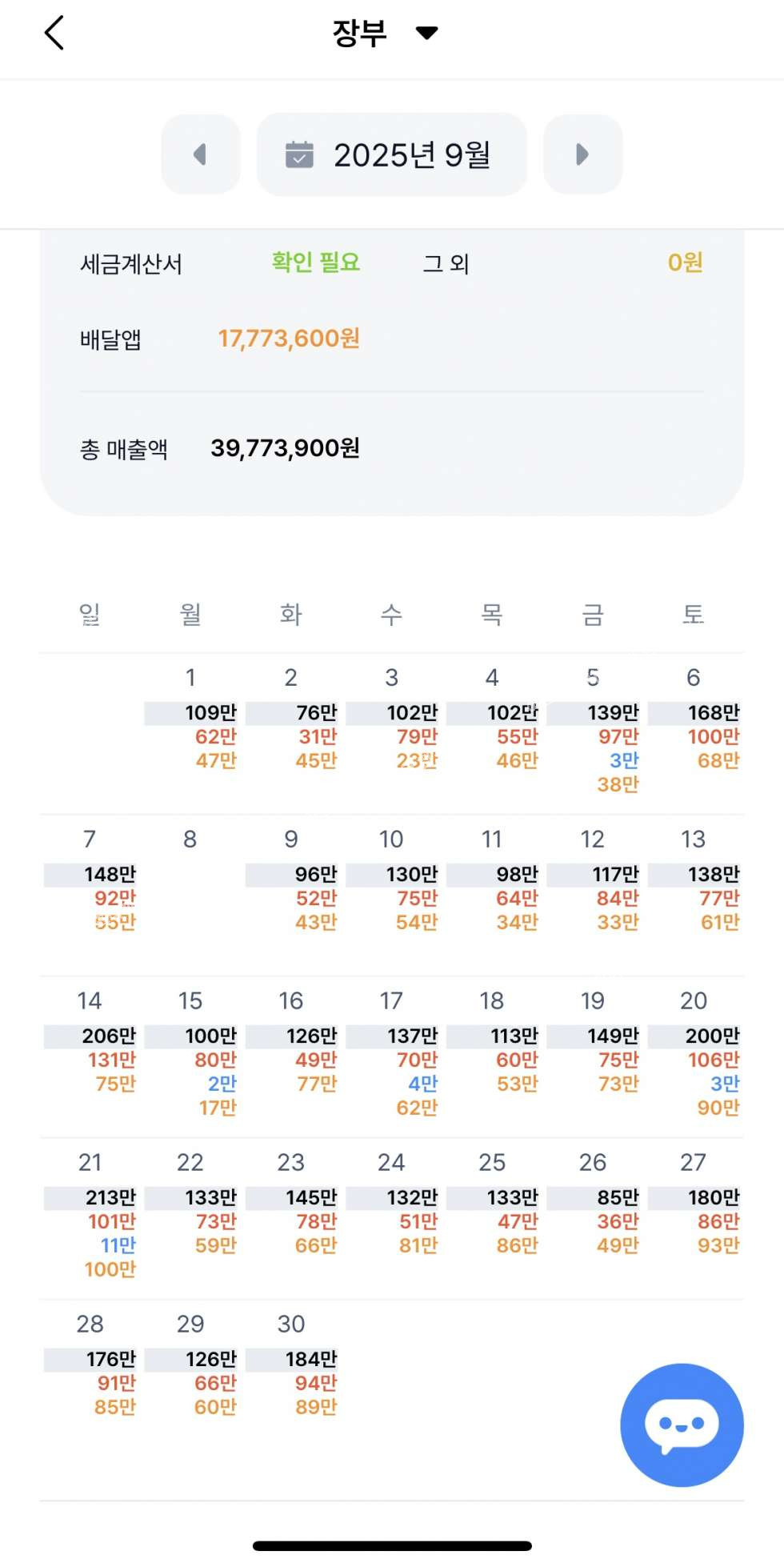784x1567 pixels.
Task: Select September 30 in the calendar
Action: [x=292, y=1369]
